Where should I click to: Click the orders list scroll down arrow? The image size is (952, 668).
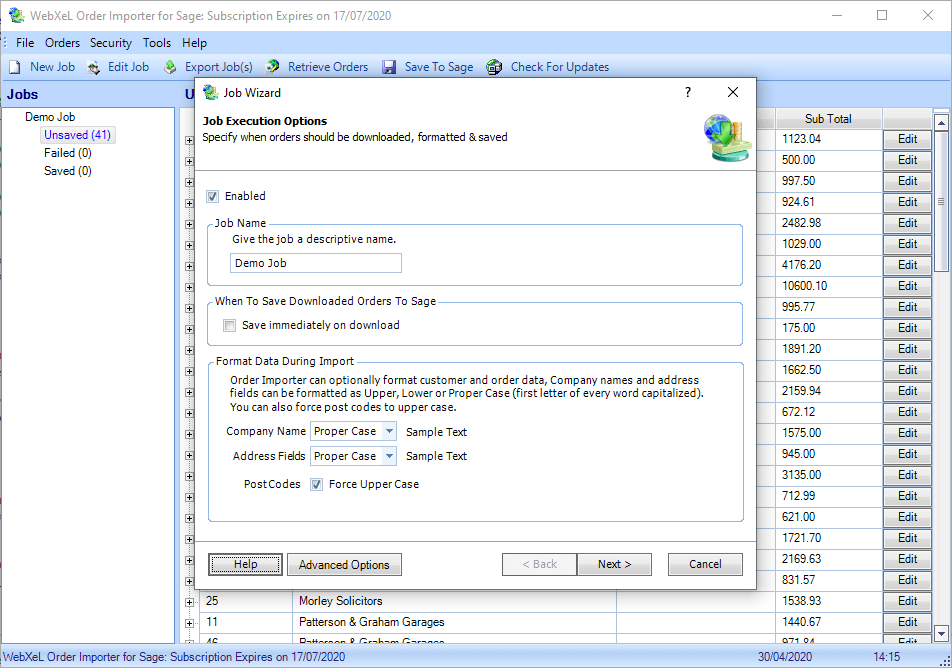point(941,633)
